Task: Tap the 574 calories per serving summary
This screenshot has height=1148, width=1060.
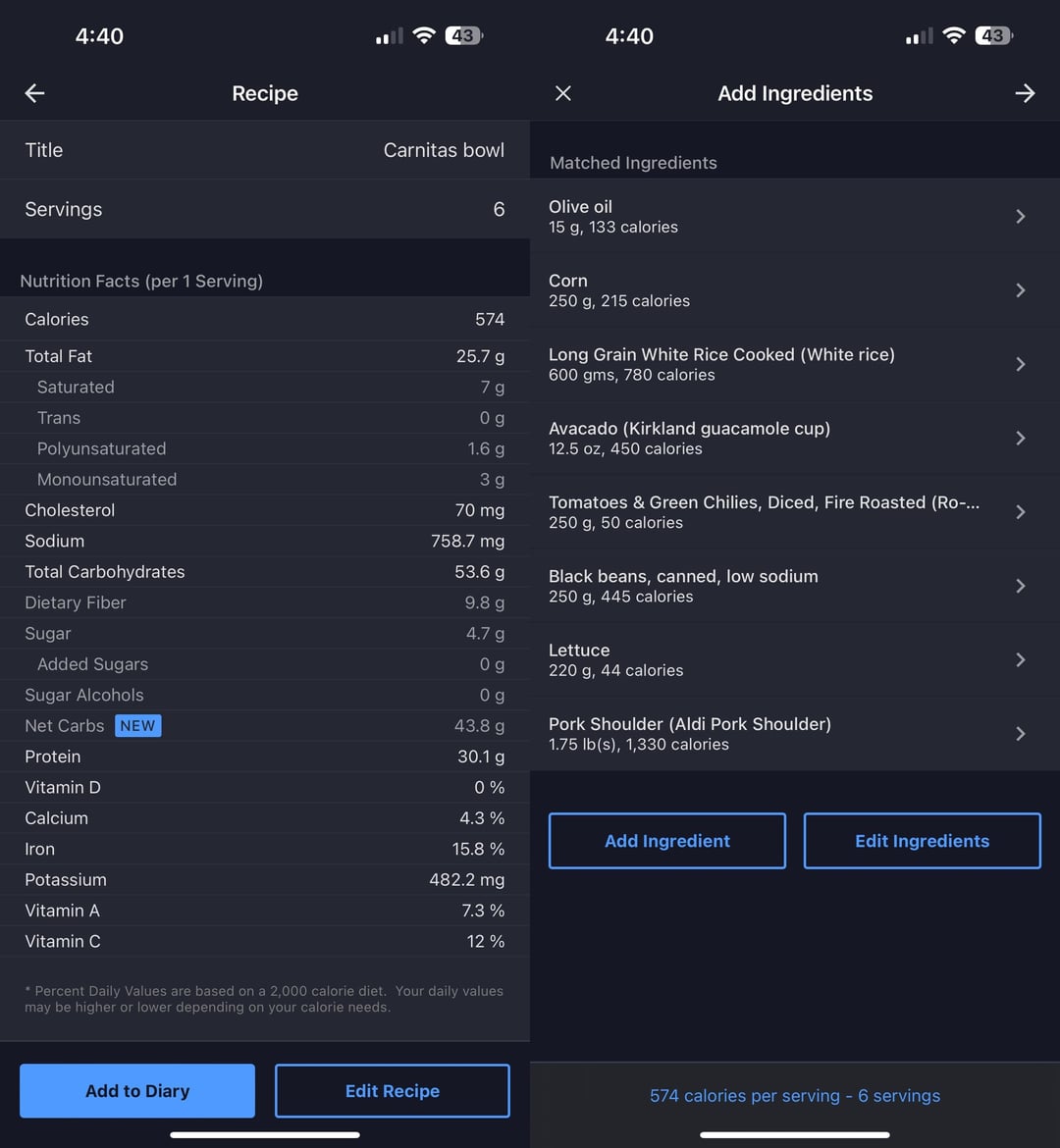Action: click(x=795, y=1095)
